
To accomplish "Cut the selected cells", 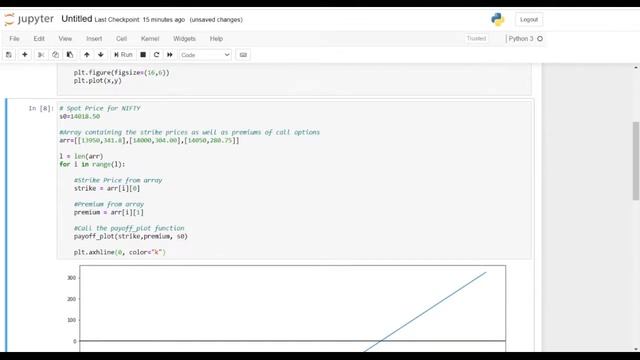I will (40, 55).
